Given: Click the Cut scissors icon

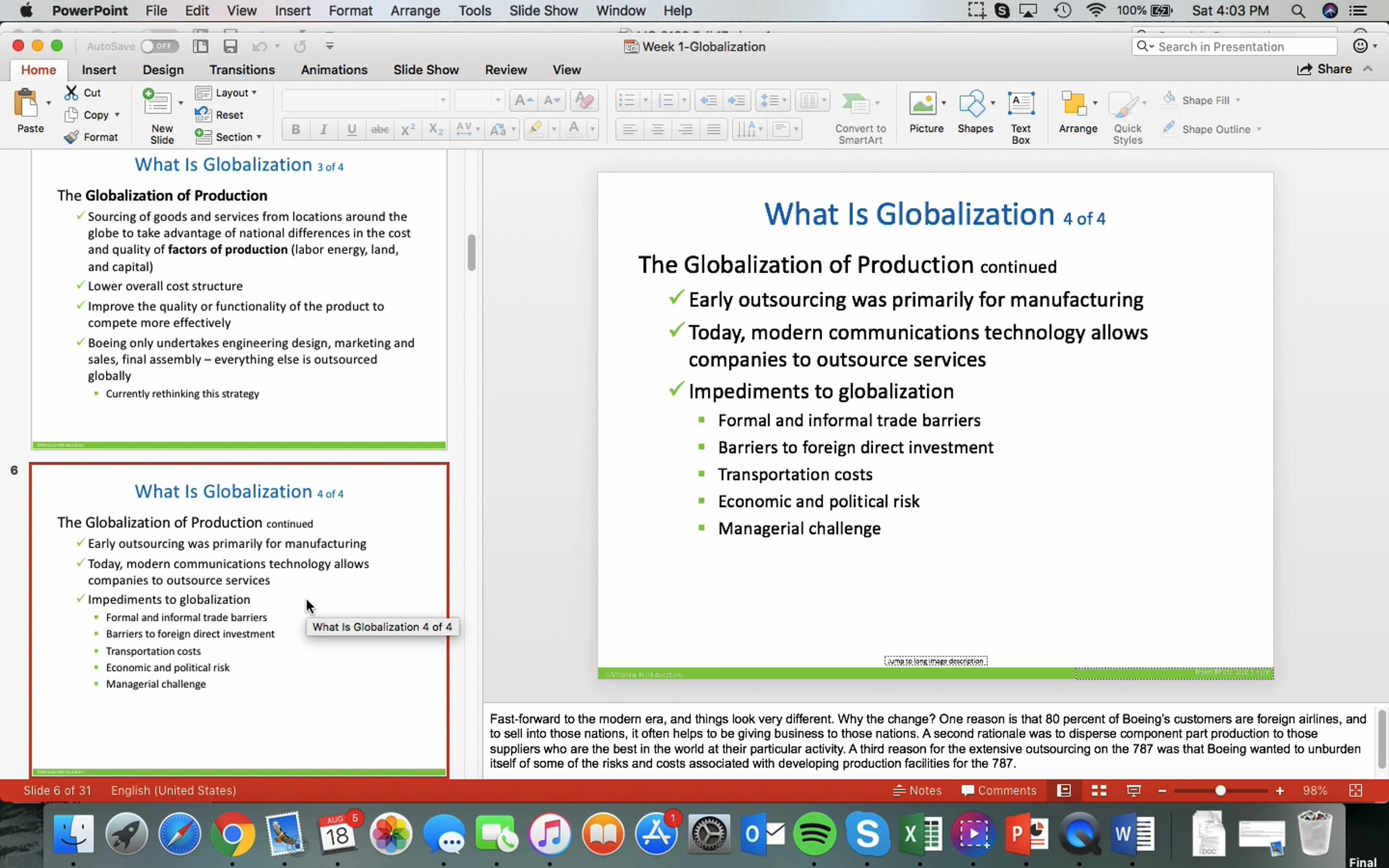Looking at the screenshot, I should [x=71, y=93].
